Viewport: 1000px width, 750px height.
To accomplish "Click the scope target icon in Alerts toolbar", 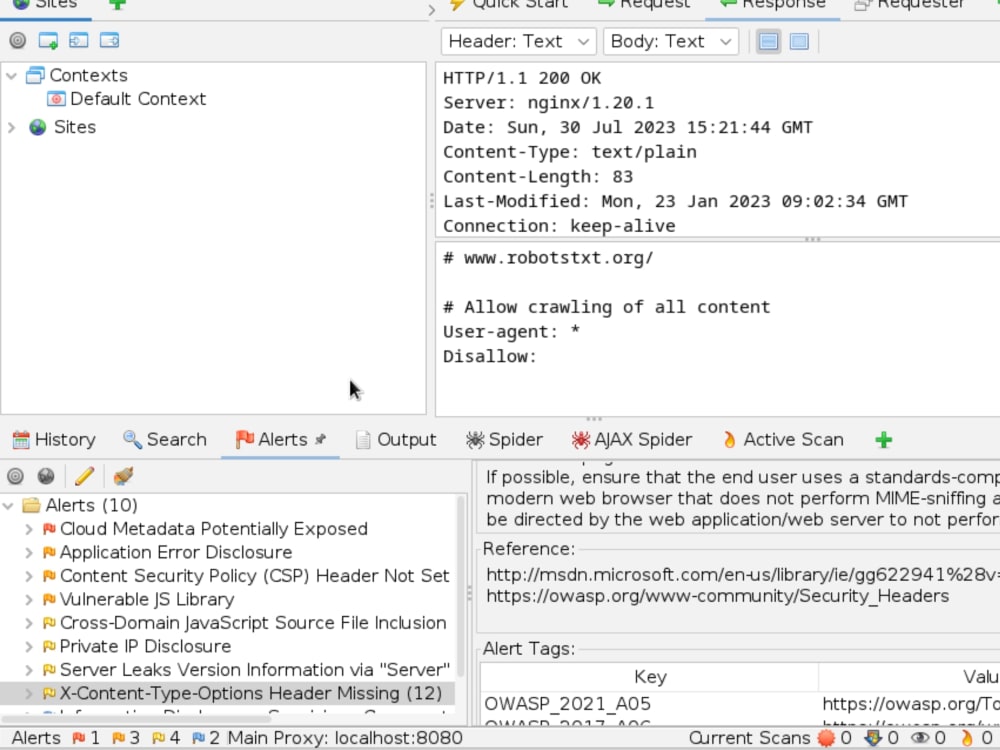I will 16,476.
